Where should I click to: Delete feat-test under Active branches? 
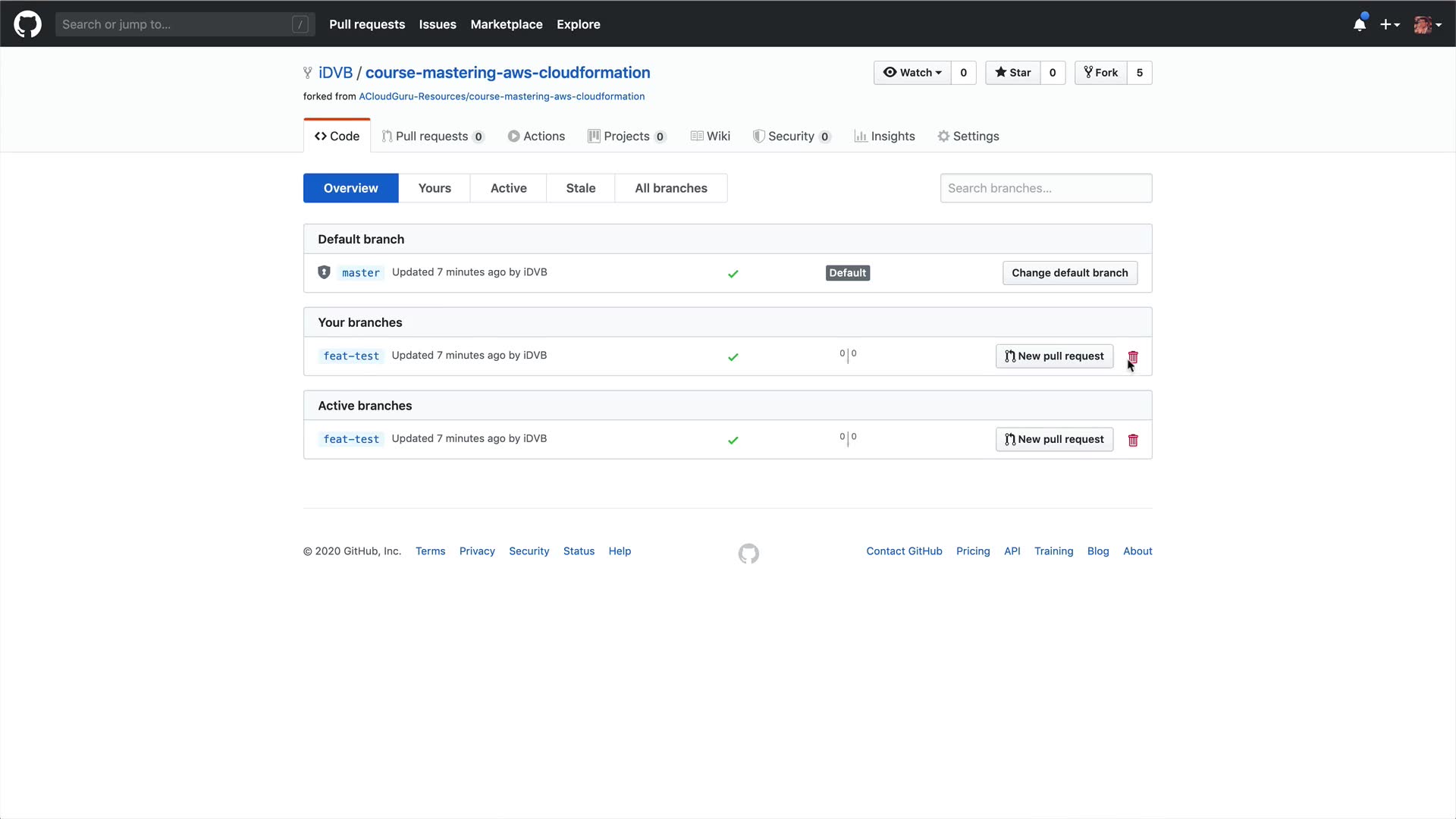coord(1133,441)
